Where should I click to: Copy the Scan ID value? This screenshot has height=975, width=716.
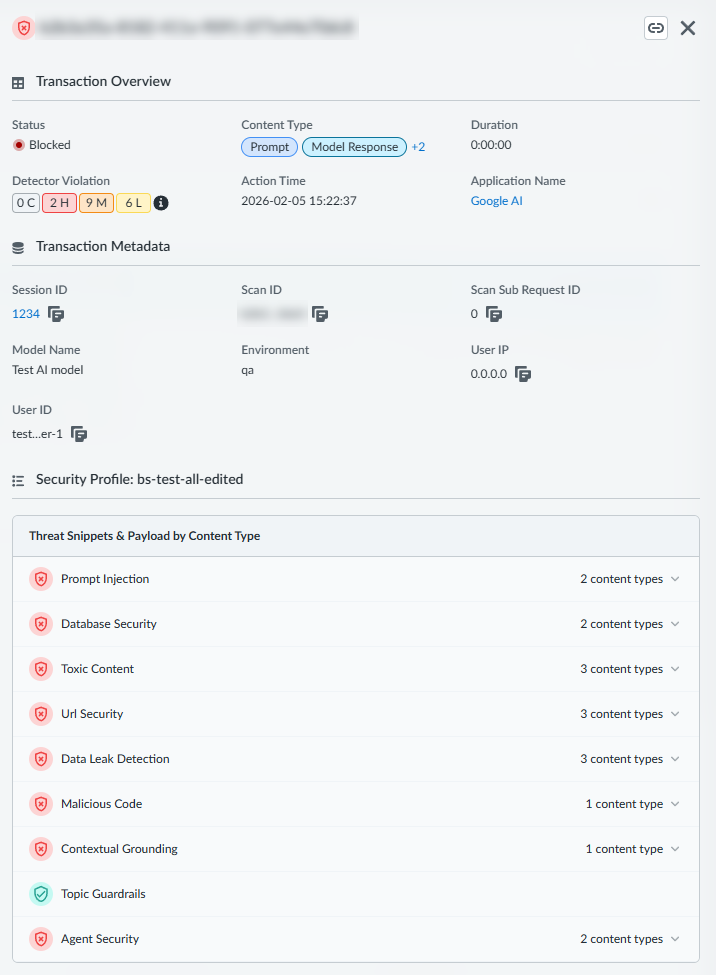(x=320, y=314)
